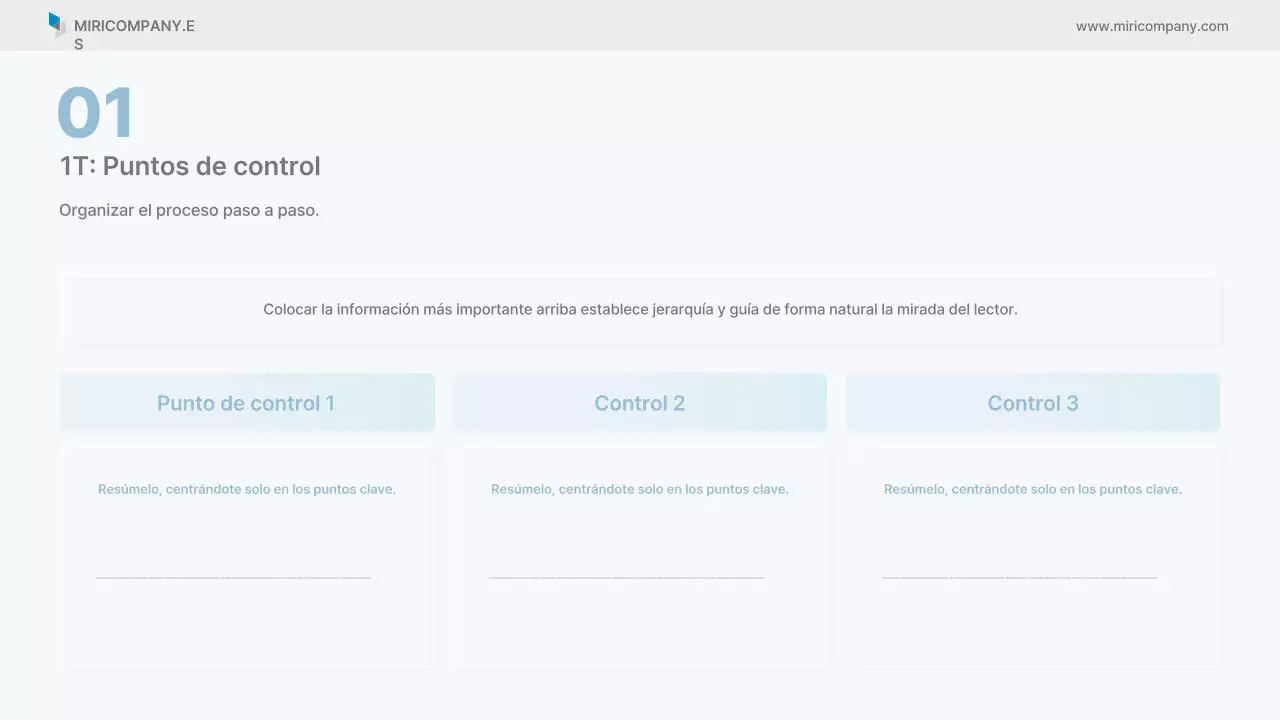
Task: Select the subtitle 'Organizar el proceso paso a paso.'
Action: [189, 211]
